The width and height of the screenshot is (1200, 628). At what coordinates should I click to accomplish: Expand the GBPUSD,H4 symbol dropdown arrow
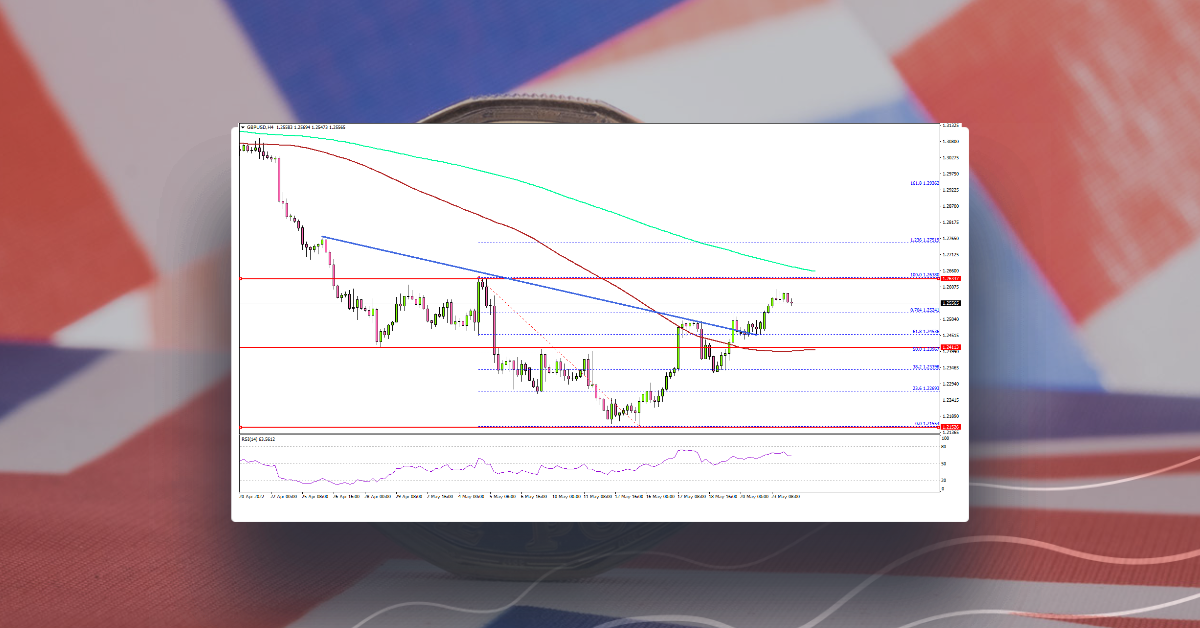pyautogui.click(x=243, y=126)
